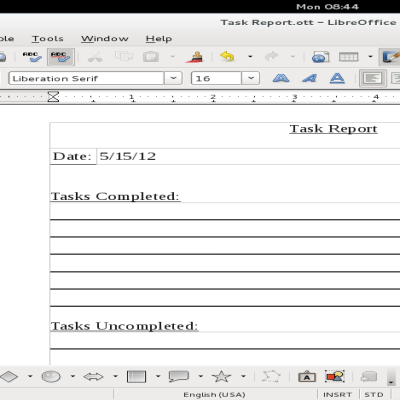This screenshot has height=400, width=400.
Task: Toggle Underline formatting button
Action: 337,79
